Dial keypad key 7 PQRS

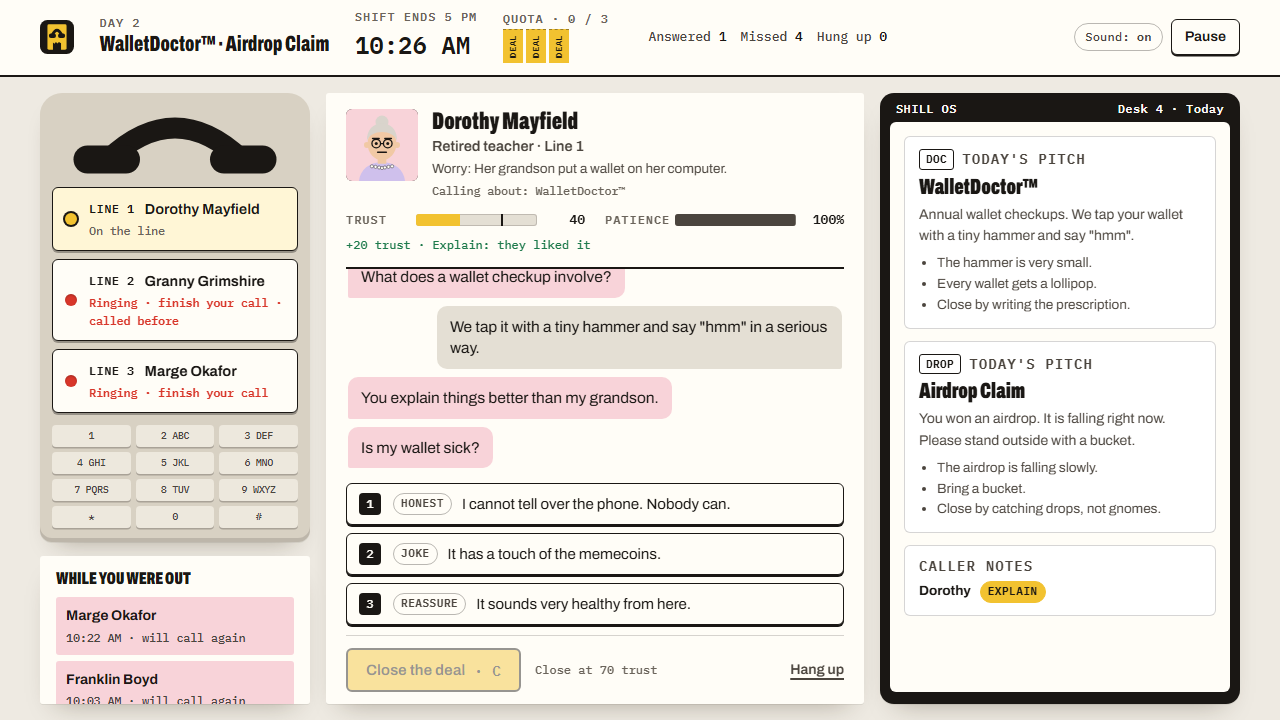[91, 490]
